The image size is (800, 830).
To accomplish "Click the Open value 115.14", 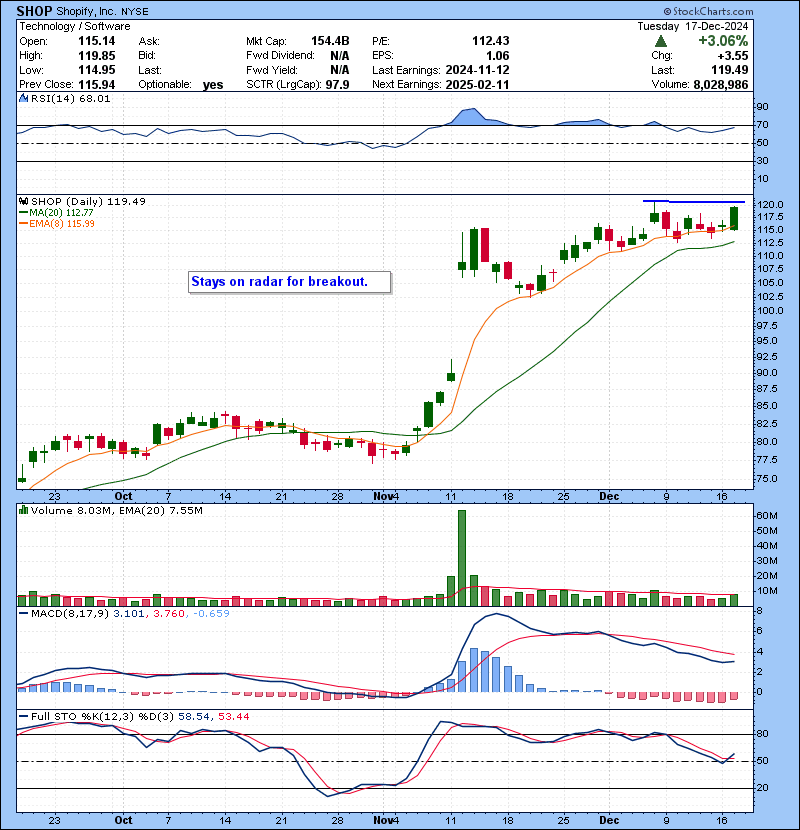I will [x=96, y=41].
